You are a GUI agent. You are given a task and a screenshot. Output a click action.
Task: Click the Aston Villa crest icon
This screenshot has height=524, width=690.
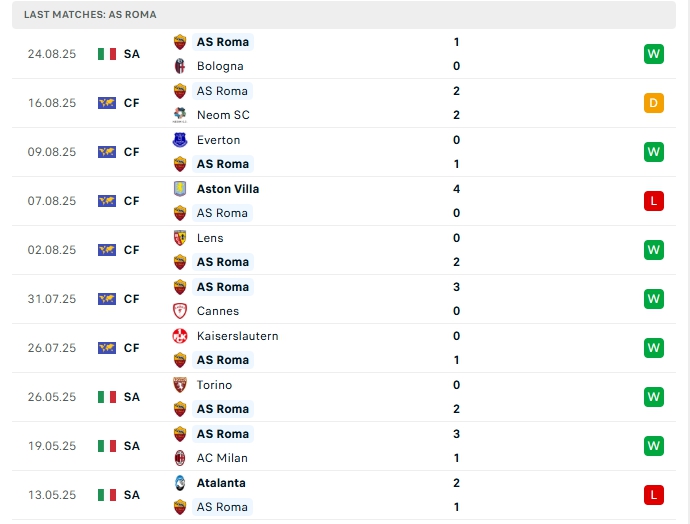coord(180,189)
